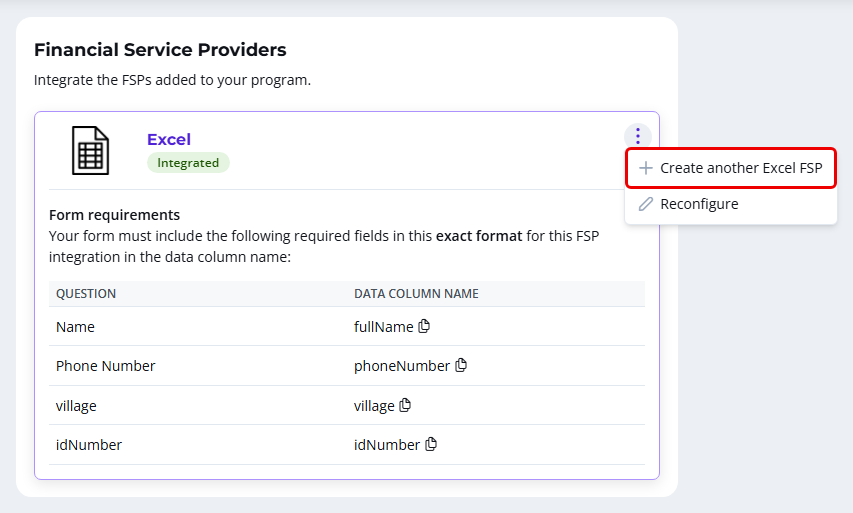Screen dimensions: 853x513
Task: Choose Reconfigure from the dropdown menu
Action: click(731, 204)
